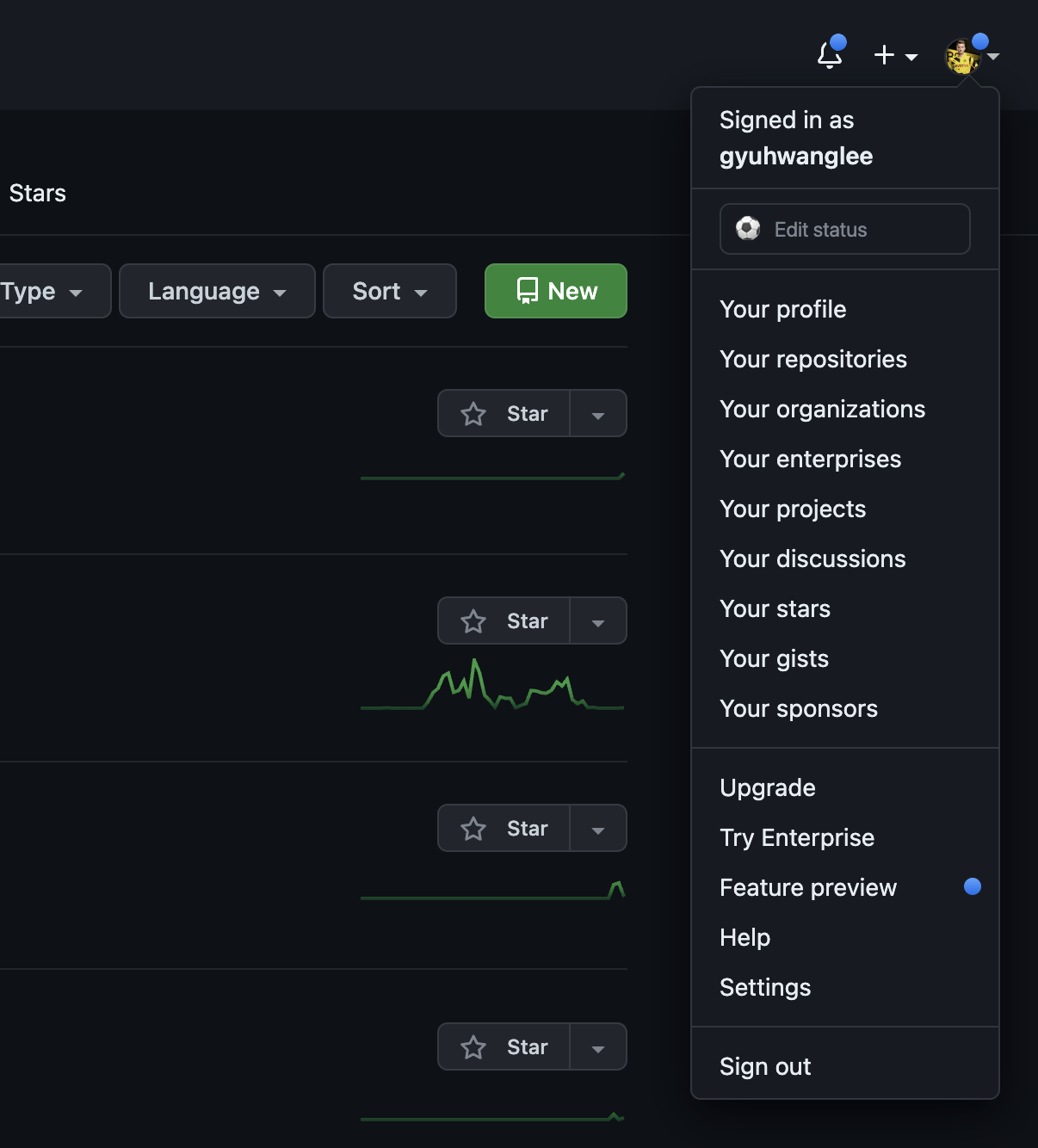Star the first repository in list
The height and width of the screenshot is (1148, 1038).
[x=504, y=414]
